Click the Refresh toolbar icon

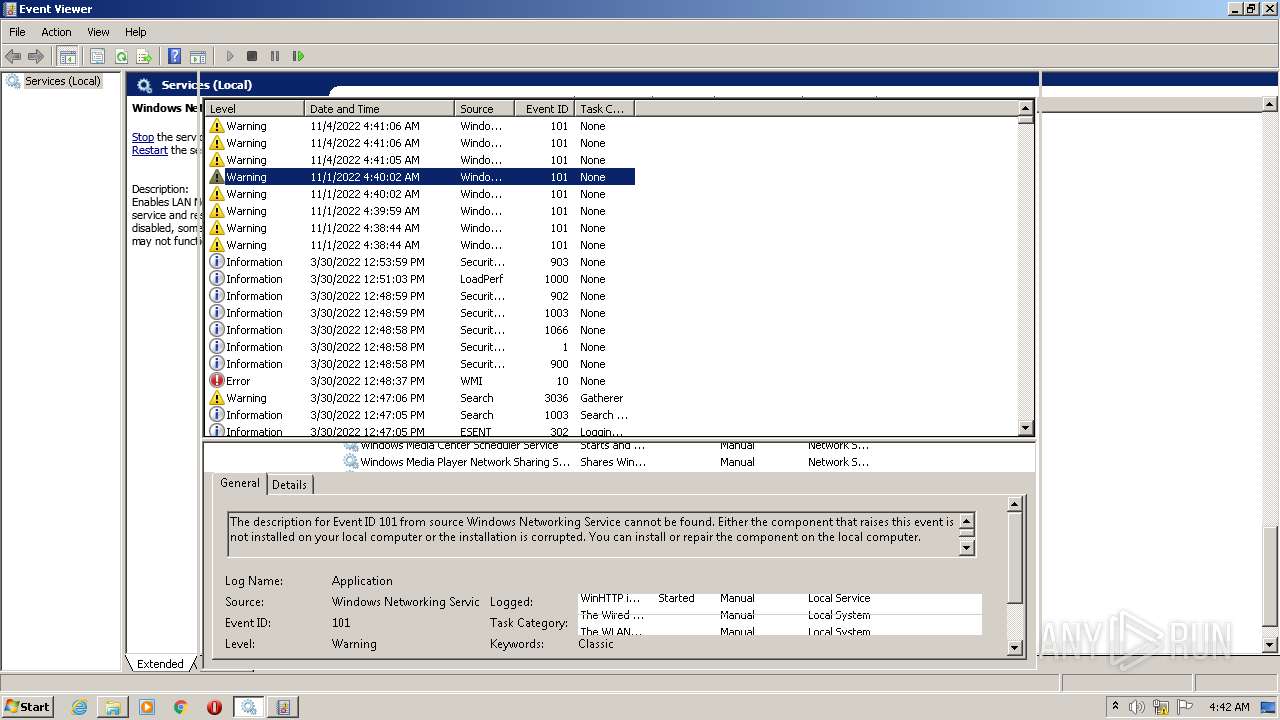[121, 56]
